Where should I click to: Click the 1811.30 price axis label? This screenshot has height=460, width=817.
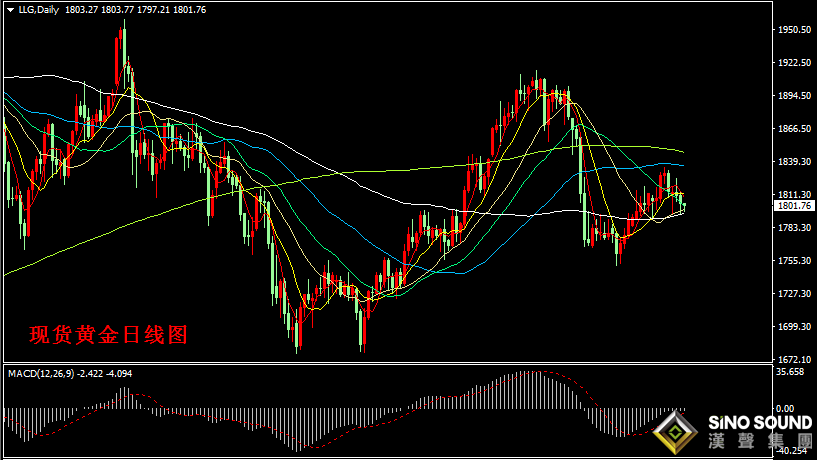(x=795, y=194)
